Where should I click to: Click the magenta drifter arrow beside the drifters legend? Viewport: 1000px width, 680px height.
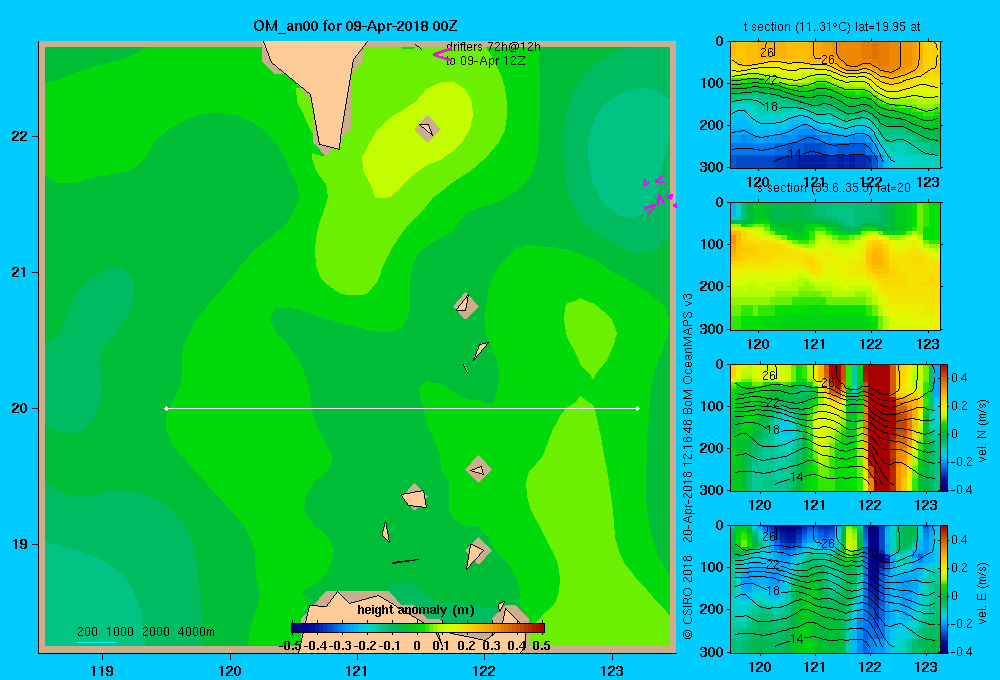(x=442, y=54)
